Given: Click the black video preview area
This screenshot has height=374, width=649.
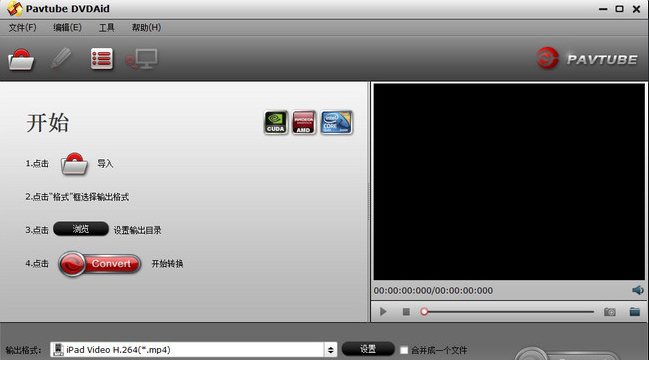Looking at the screenshot, I should pos(509,182).
